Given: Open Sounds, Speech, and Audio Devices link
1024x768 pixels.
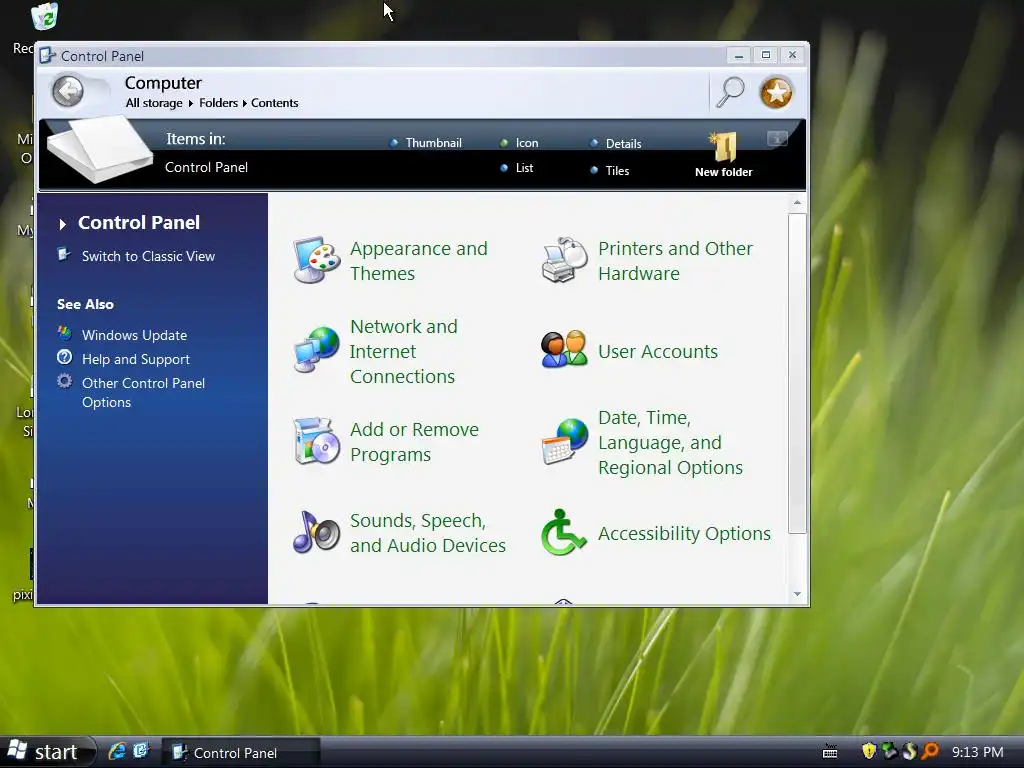Looking at the screenshot, I should pyautogui.click(x=428, y=533).
